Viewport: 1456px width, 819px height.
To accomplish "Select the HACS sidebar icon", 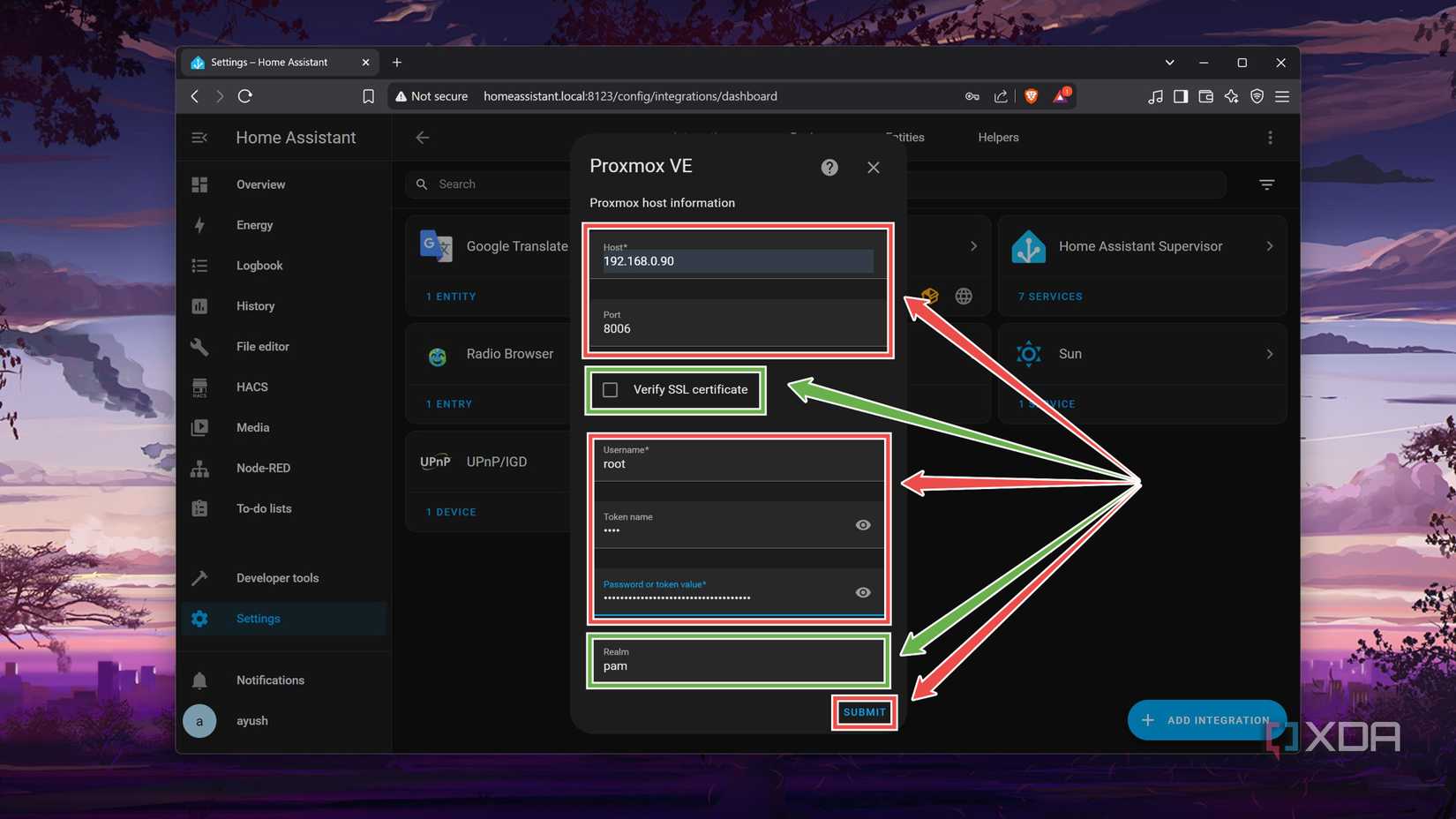I will click(x=199, y=387).
